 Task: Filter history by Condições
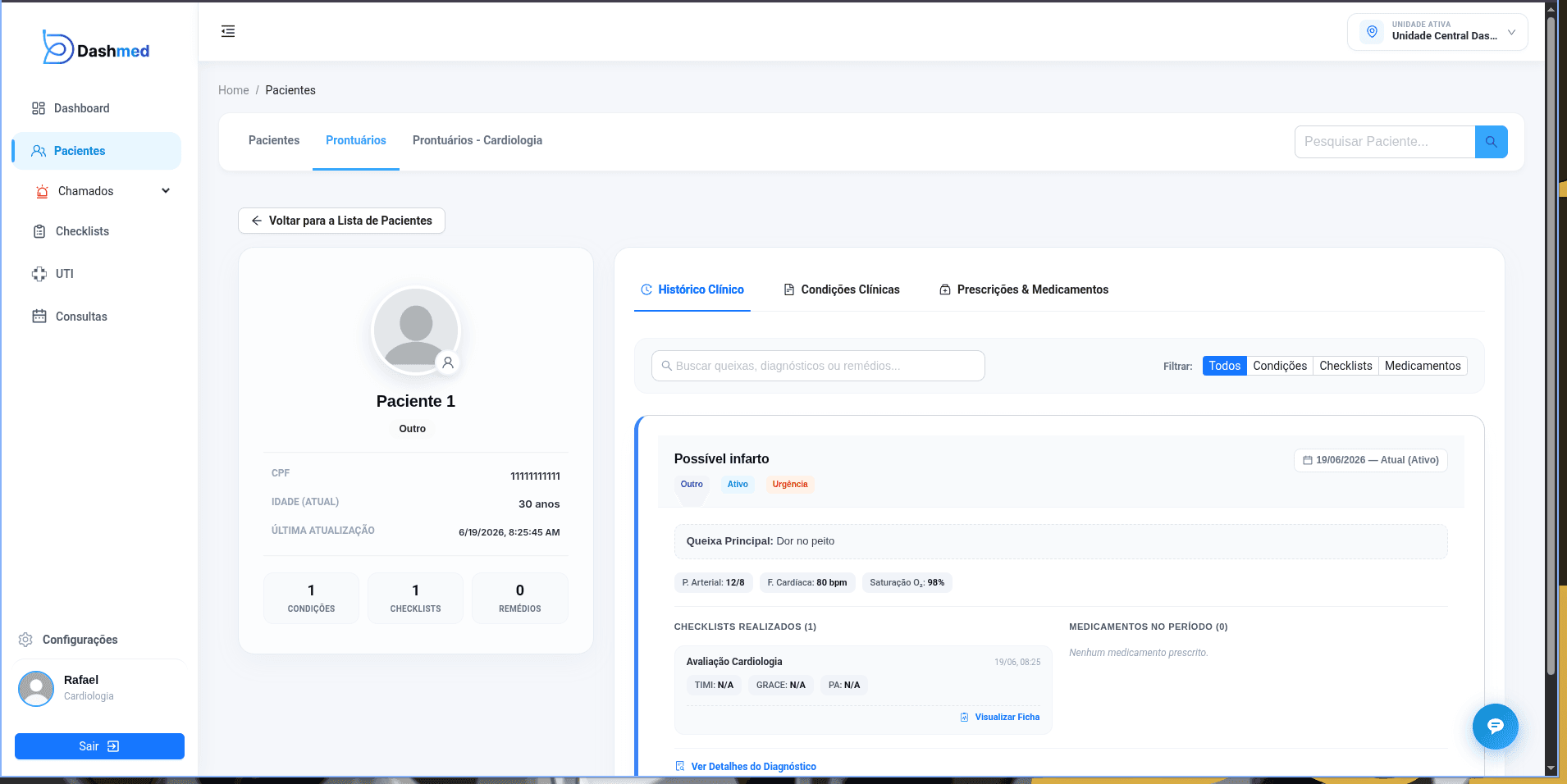pos(1279,366)
